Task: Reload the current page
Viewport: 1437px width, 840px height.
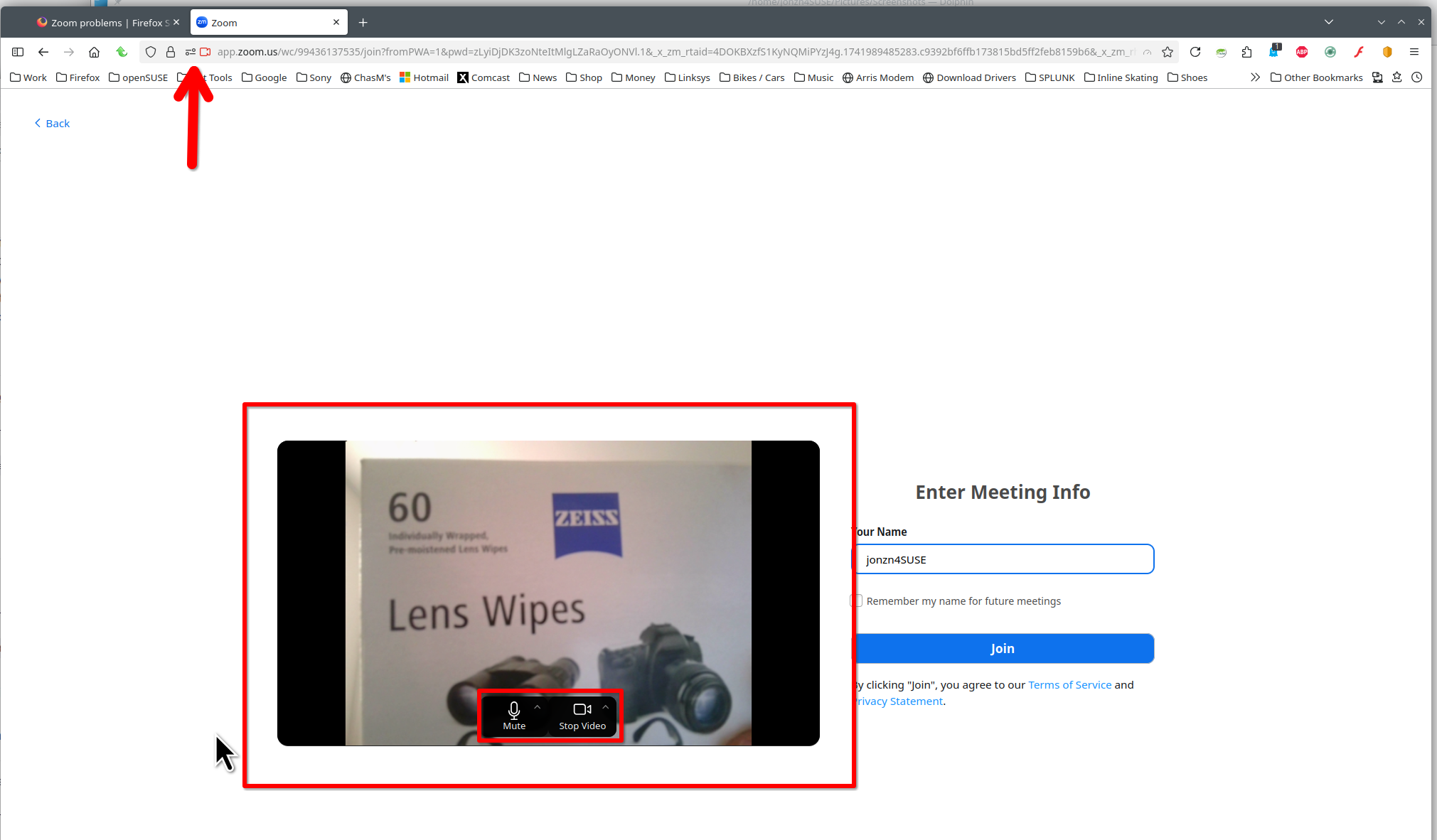Action: click(x=1195, y=52)
